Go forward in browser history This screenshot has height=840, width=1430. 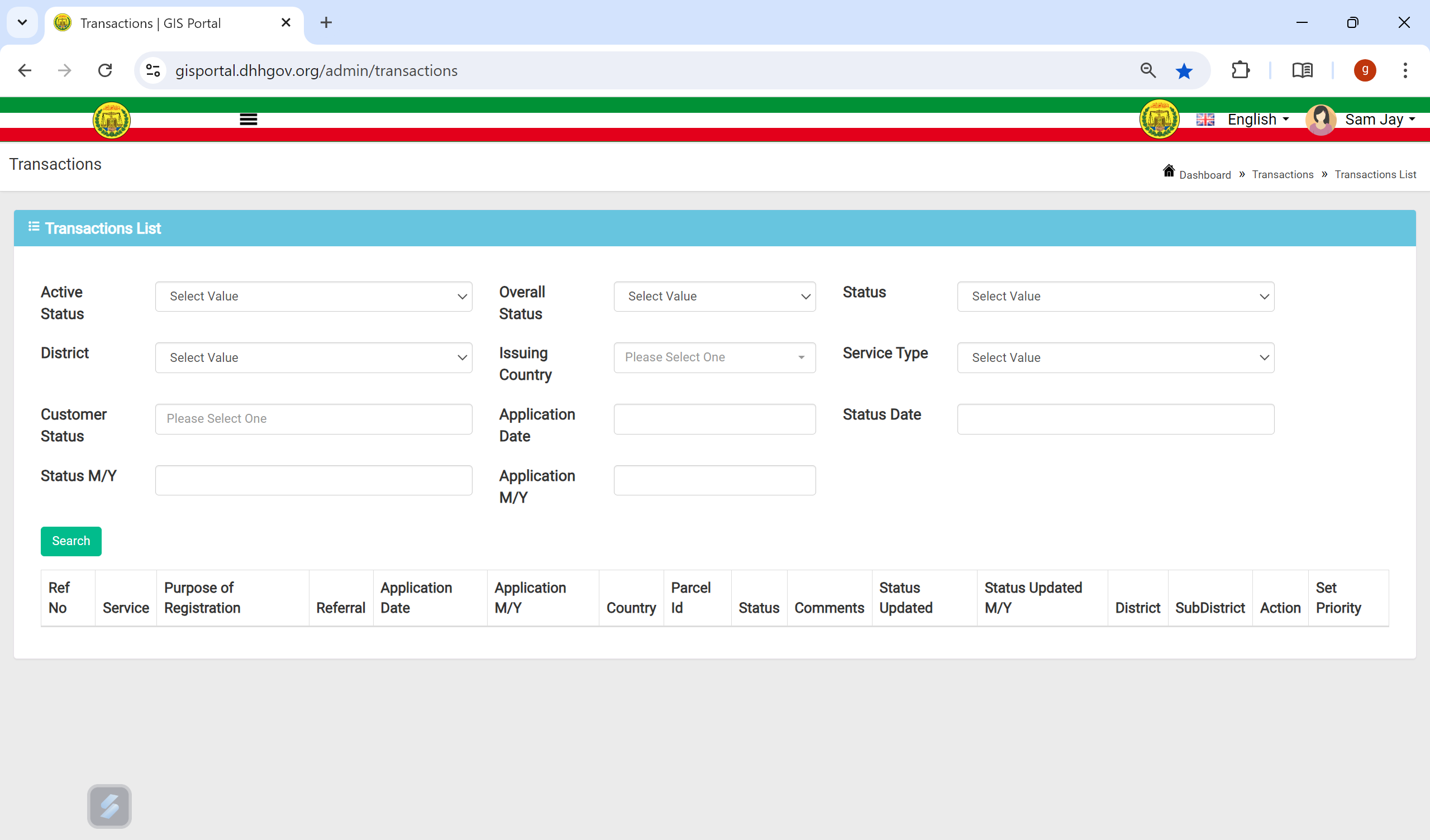[65, 70]
